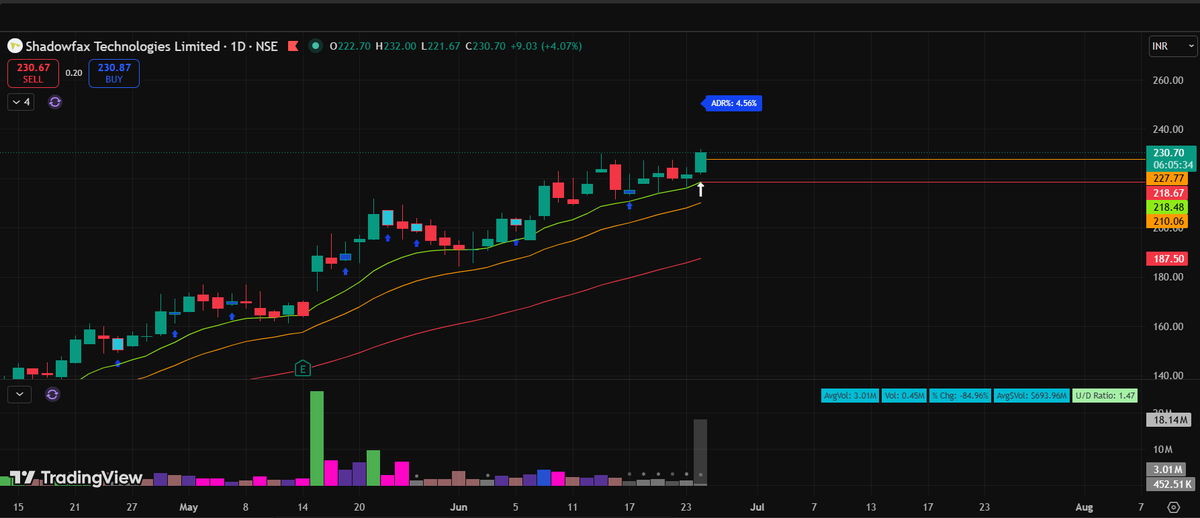The image size is (1200, 518).
Task: Click the U/D Ratio: 1.47 cell
Action: tap(1105, 396)
